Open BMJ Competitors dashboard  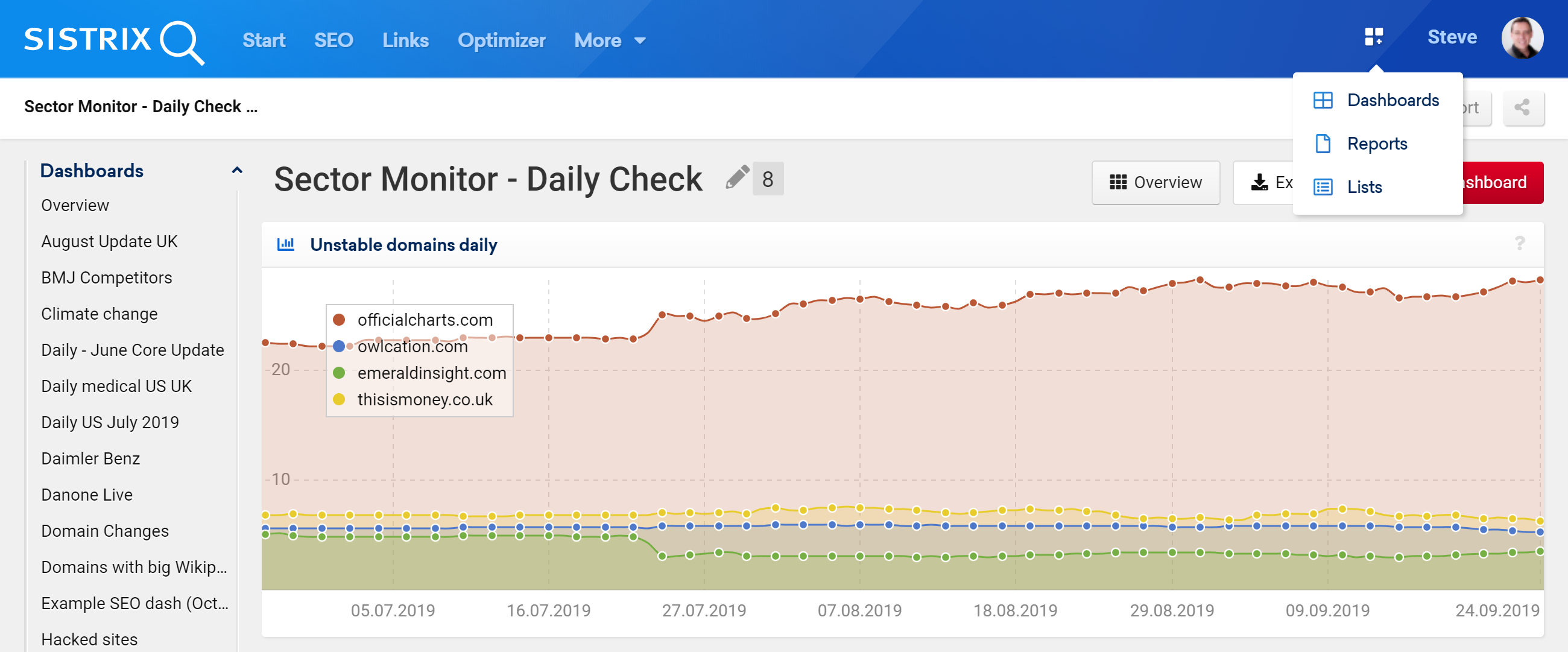coord(107,277)
